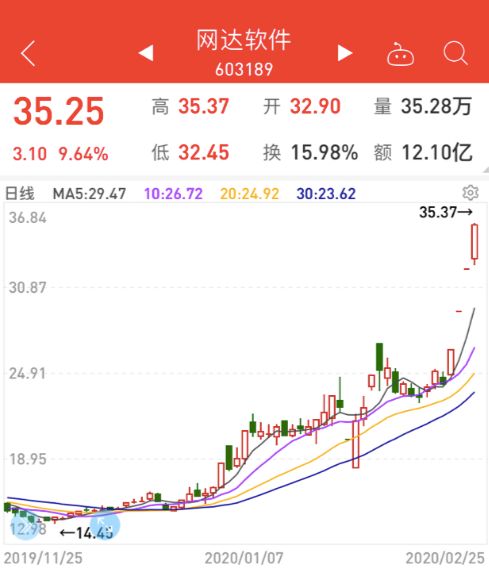489x568 pixels.
Task: Open search with magnifier icon
Action: [x=455, y=53]
